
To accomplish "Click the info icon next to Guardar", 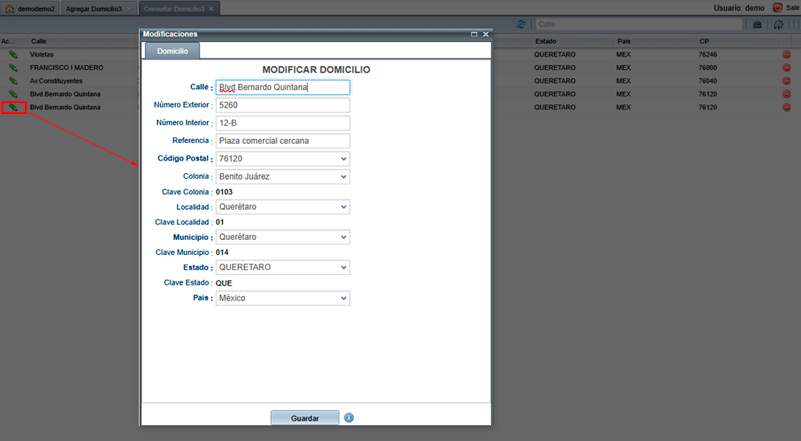I will tap(349, 418).
